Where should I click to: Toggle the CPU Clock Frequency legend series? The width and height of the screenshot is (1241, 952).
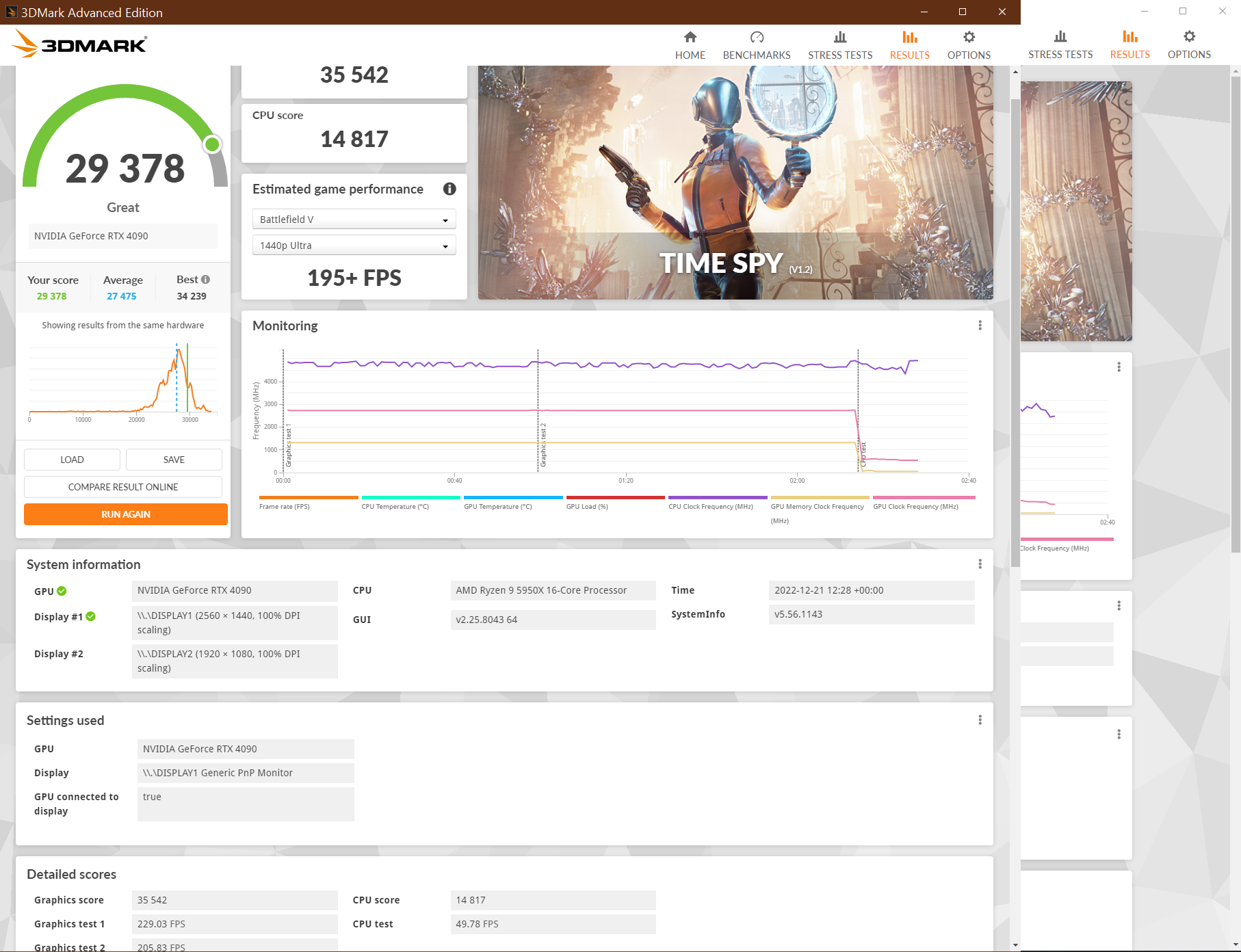click(x=718, y=503)
